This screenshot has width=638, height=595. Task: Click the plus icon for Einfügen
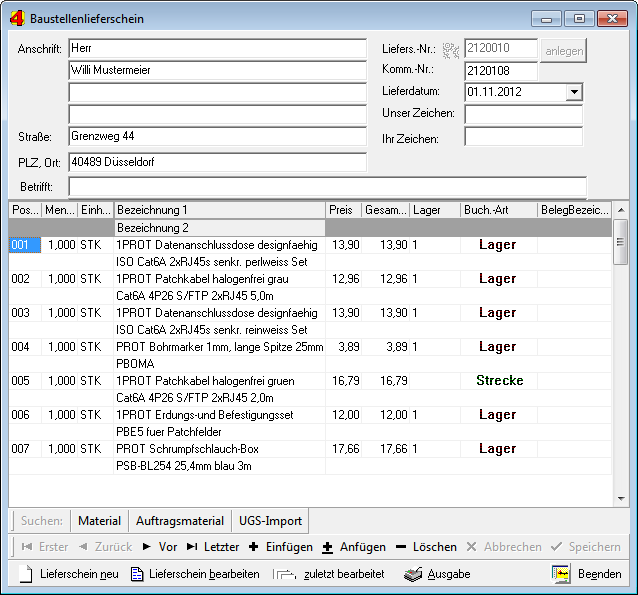[253, 547]
